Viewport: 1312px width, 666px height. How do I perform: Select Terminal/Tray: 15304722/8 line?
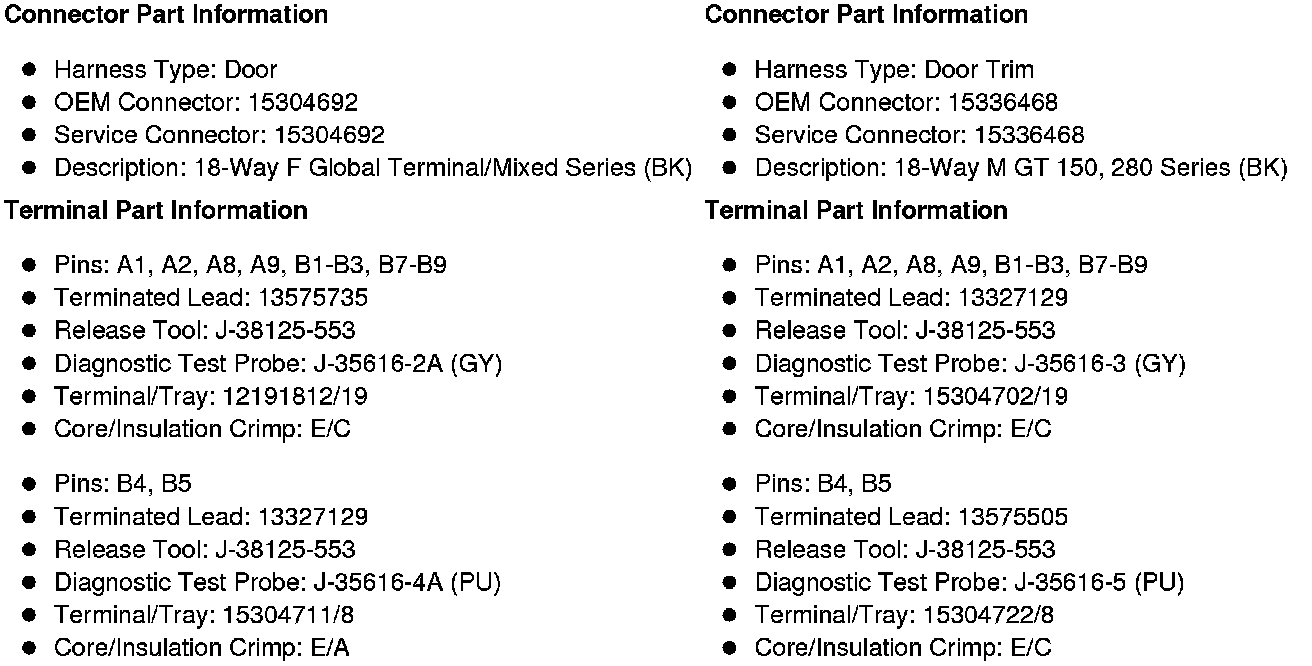point(903,615)
